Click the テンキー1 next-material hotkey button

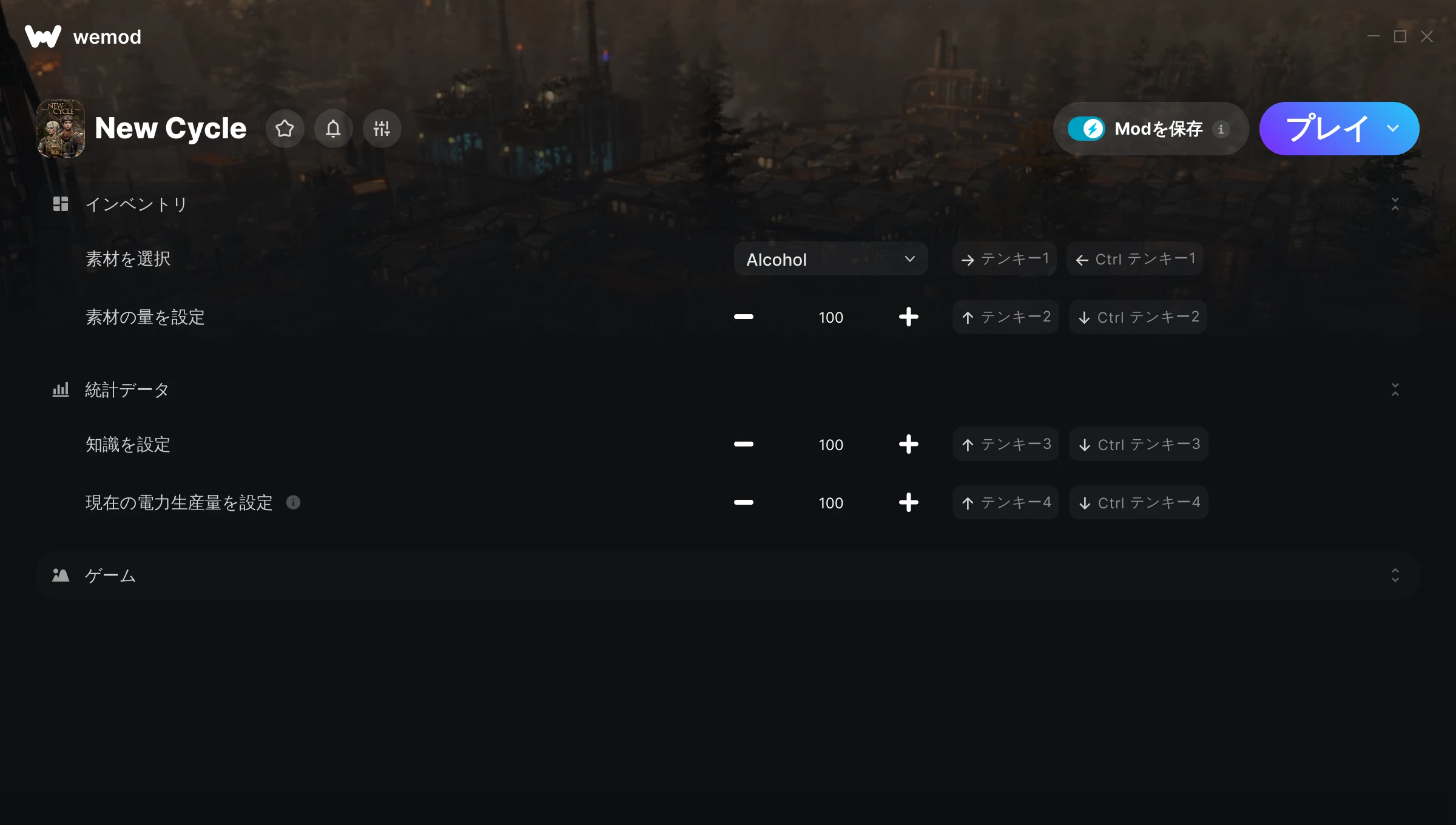[1005, 259]
